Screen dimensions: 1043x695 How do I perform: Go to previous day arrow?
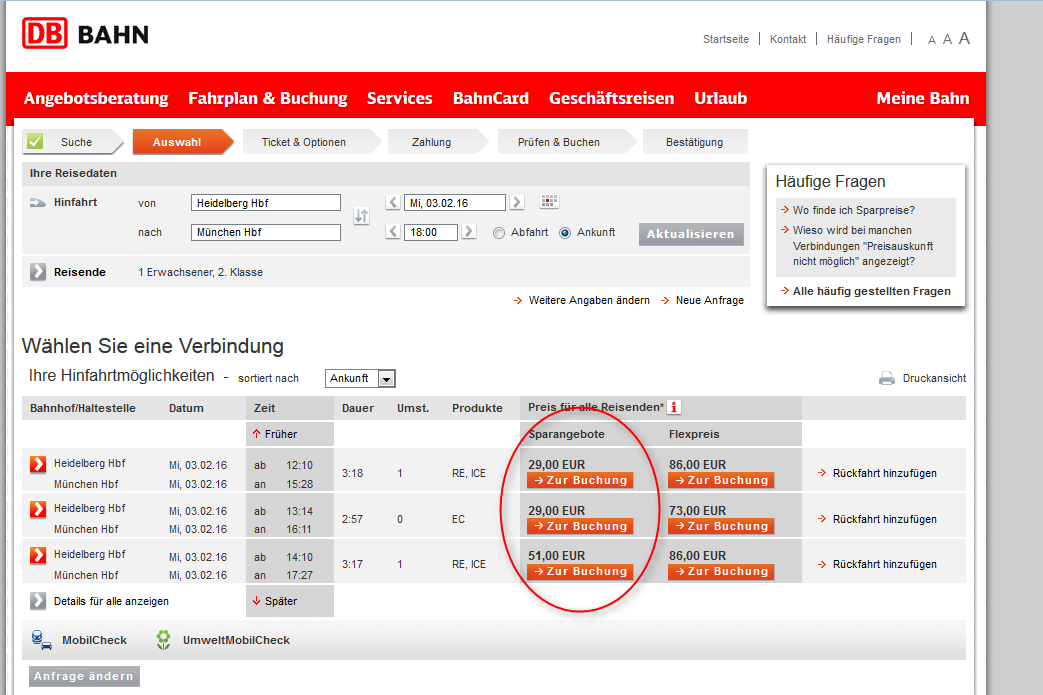392,202
